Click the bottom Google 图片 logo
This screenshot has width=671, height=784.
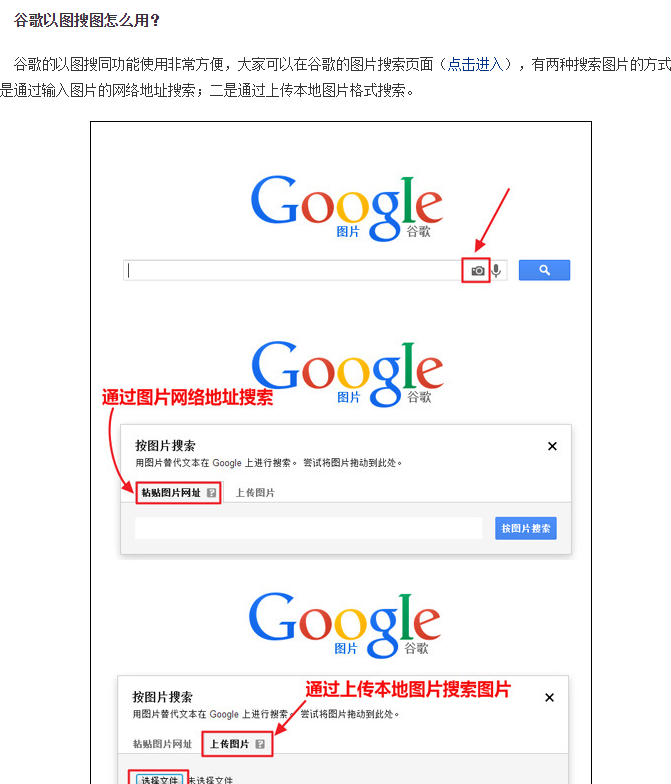(x=344, y=625)
